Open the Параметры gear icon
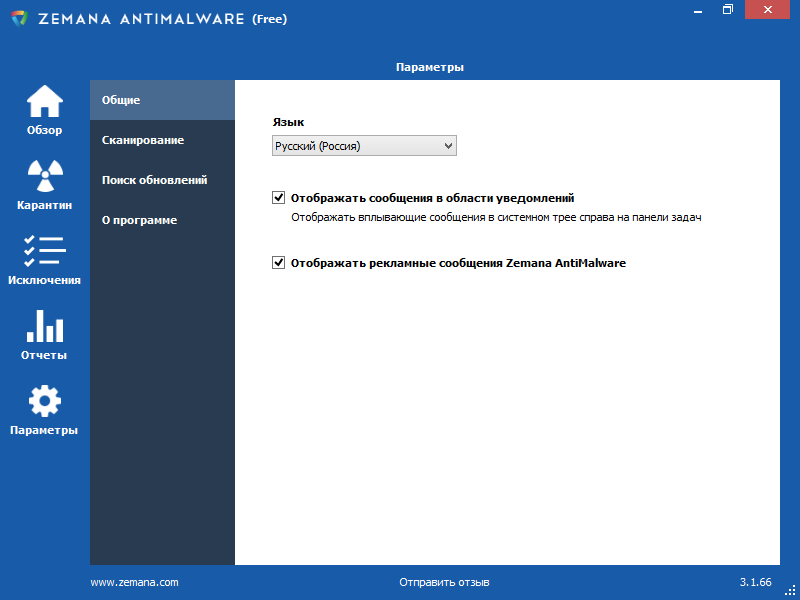 coord(44,401)
